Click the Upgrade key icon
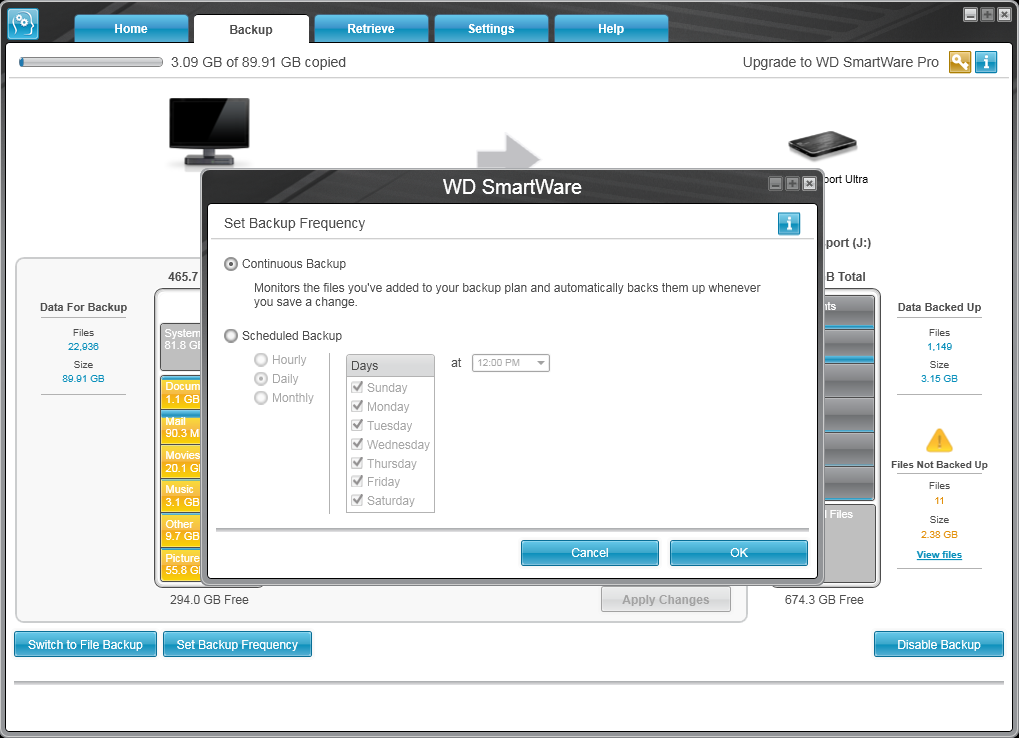 click(x=959, y=62)
